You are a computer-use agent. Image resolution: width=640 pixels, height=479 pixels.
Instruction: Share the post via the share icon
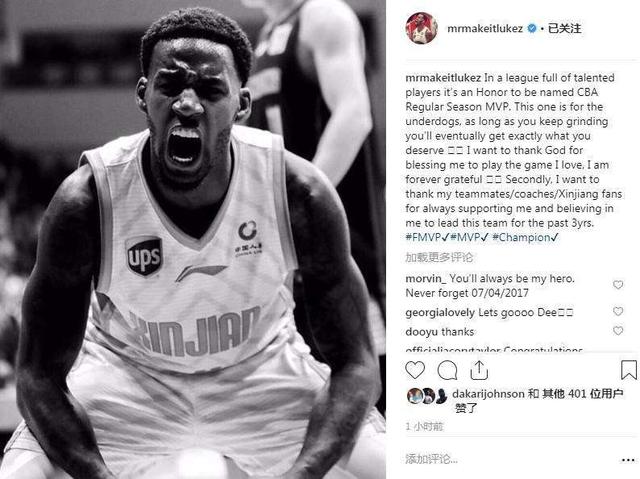(x=479, y=370)
